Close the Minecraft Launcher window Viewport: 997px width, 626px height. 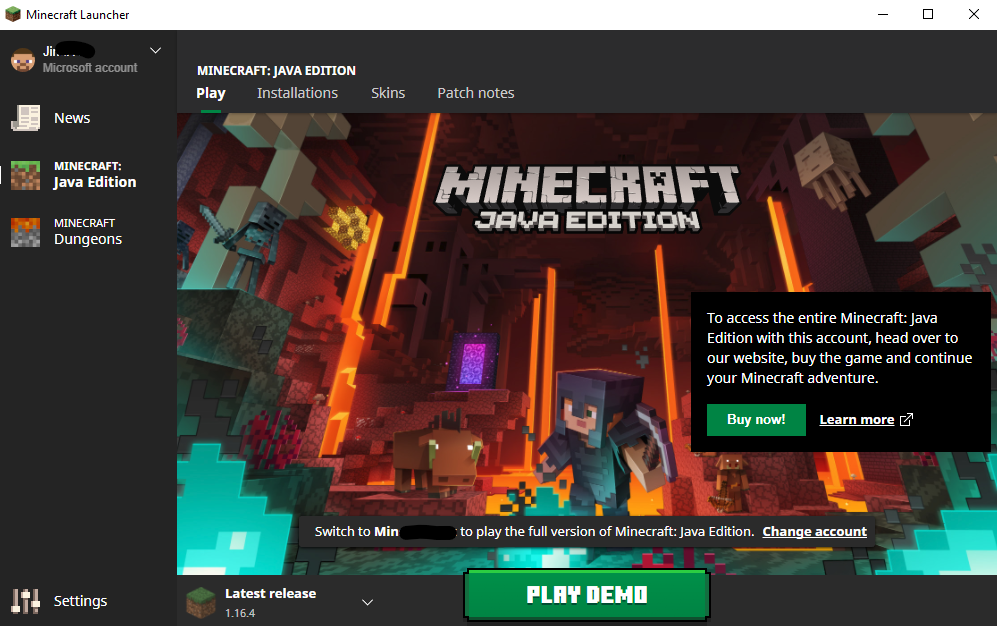pyautogui.click(x=973, y=14)
